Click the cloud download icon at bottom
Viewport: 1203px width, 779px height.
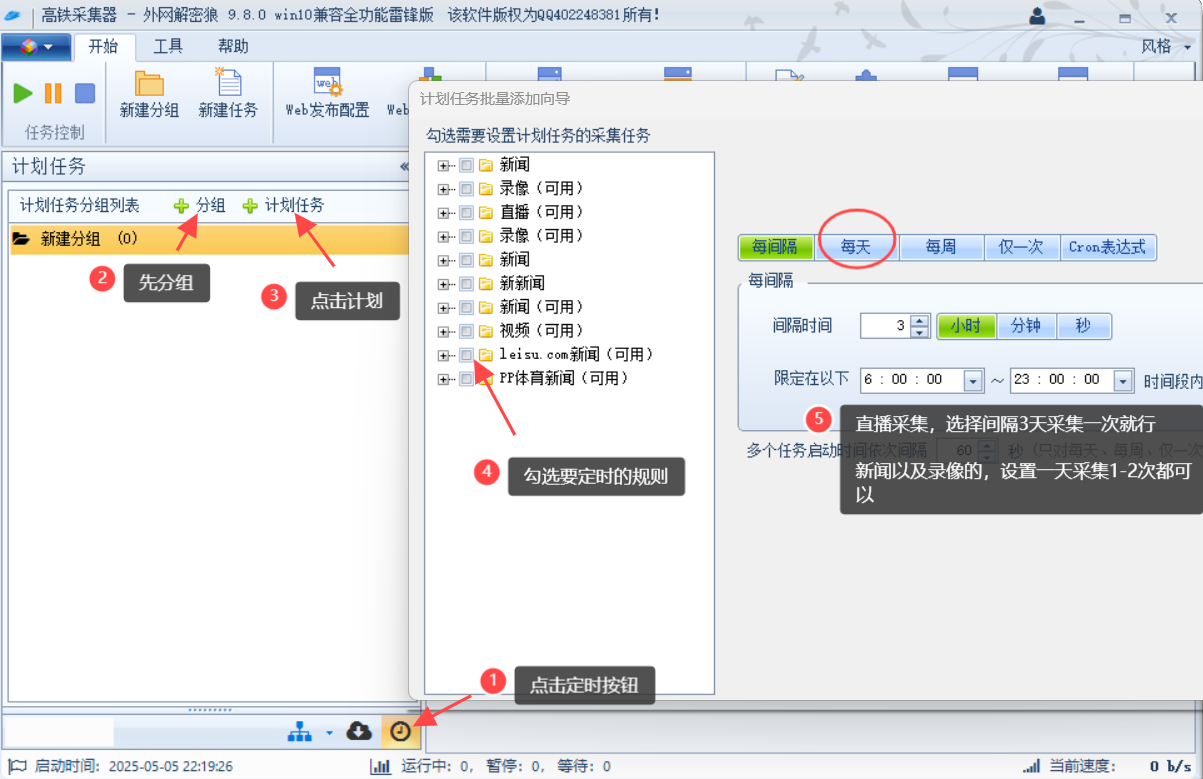click(x=359, y=732)
